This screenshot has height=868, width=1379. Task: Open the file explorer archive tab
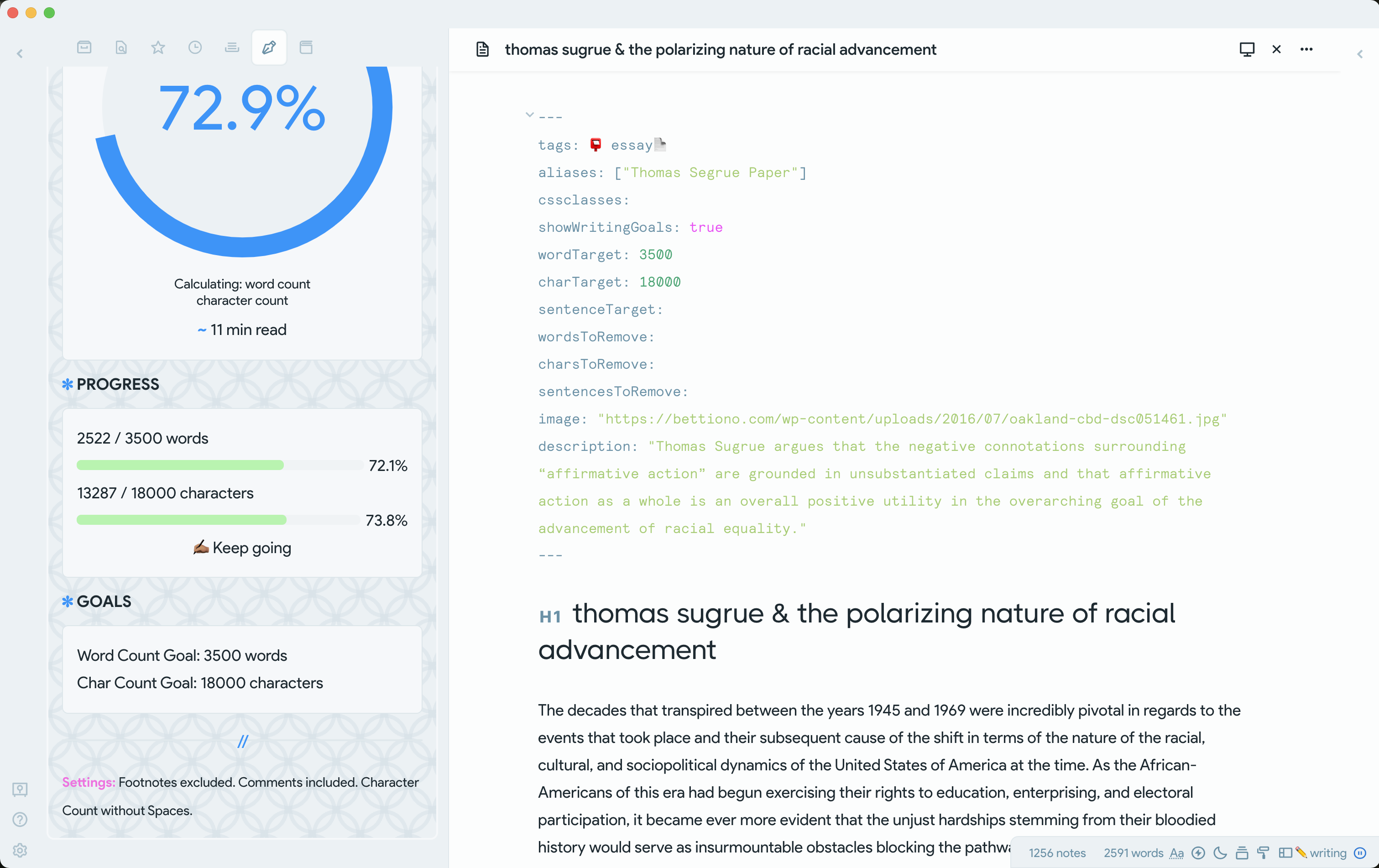coord(84,47)
